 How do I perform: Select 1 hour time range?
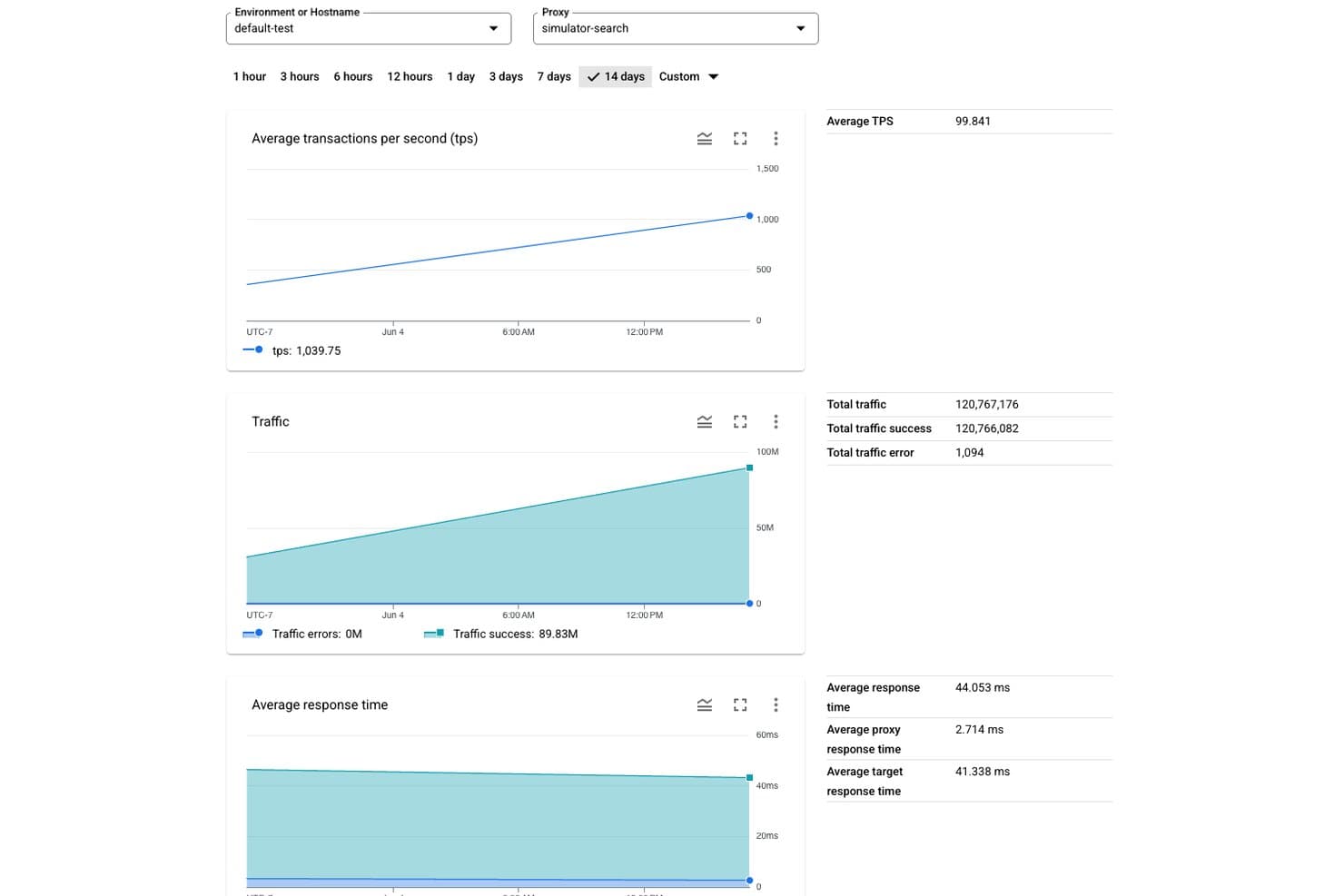pyautogui.click(x=250, y=77)
